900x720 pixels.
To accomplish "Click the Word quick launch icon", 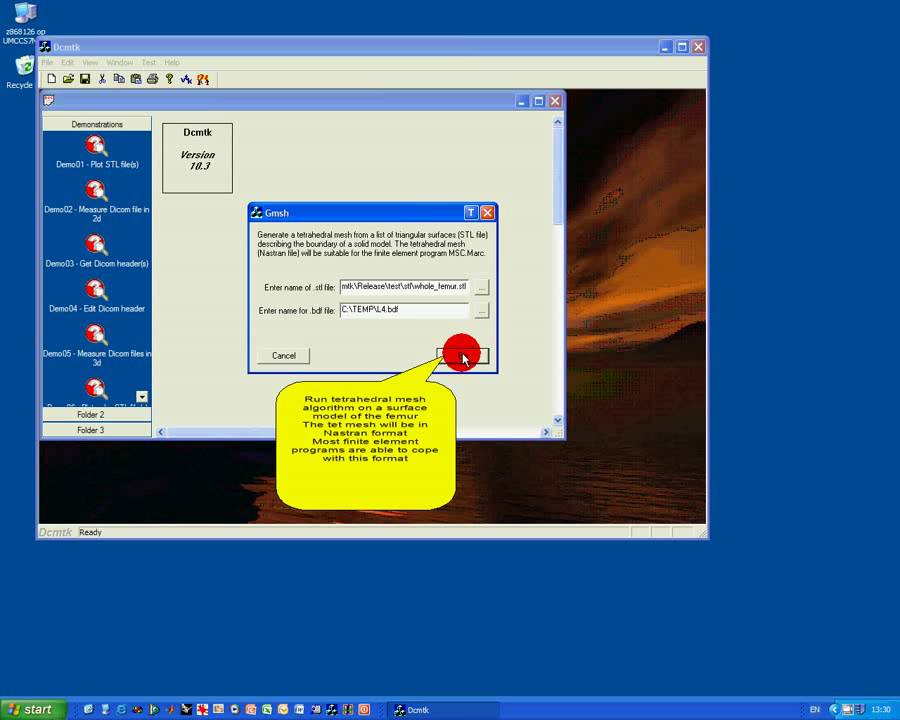I will [299, 710].
